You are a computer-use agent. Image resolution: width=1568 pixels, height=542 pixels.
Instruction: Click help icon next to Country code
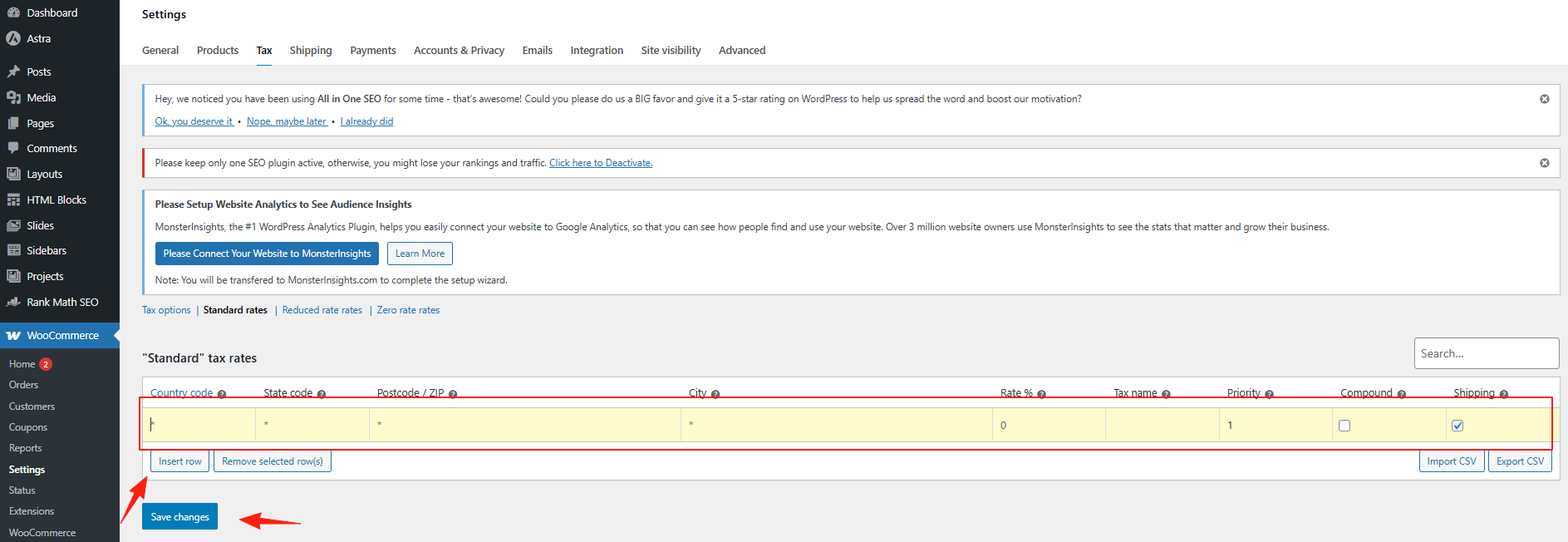222,394
